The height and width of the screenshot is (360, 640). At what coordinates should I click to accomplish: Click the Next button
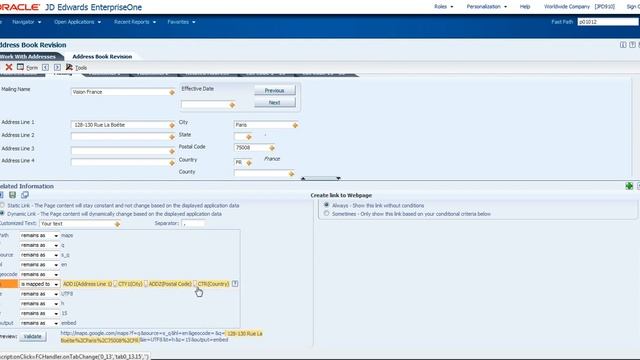(x=275, y=102)
